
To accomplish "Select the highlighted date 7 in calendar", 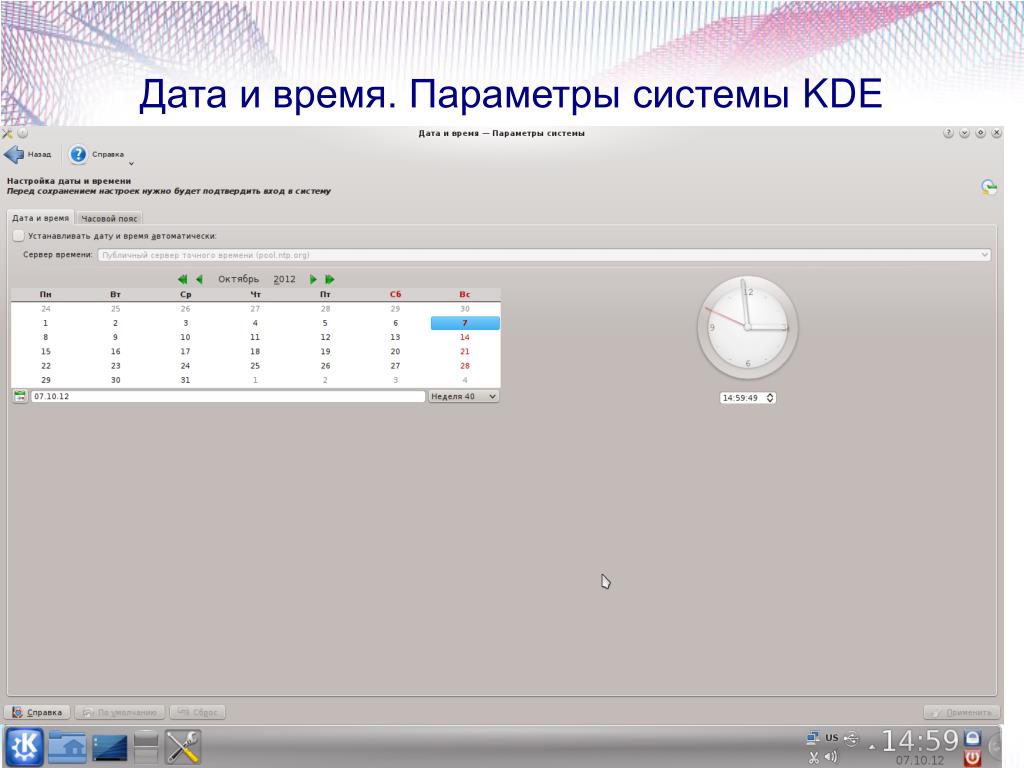I will click(x=465, y=323).
